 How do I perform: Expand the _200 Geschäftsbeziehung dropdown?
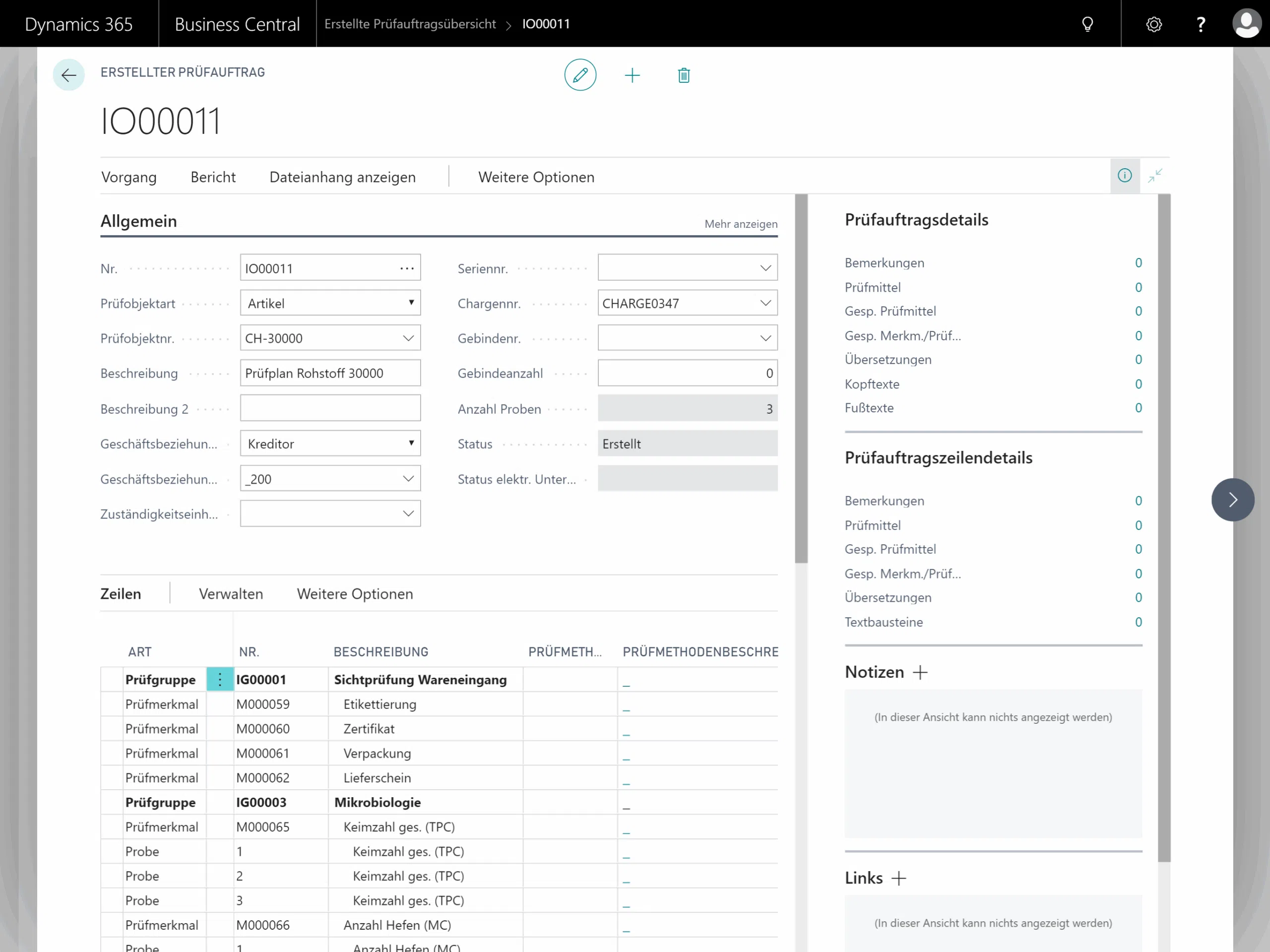(408, 478)
